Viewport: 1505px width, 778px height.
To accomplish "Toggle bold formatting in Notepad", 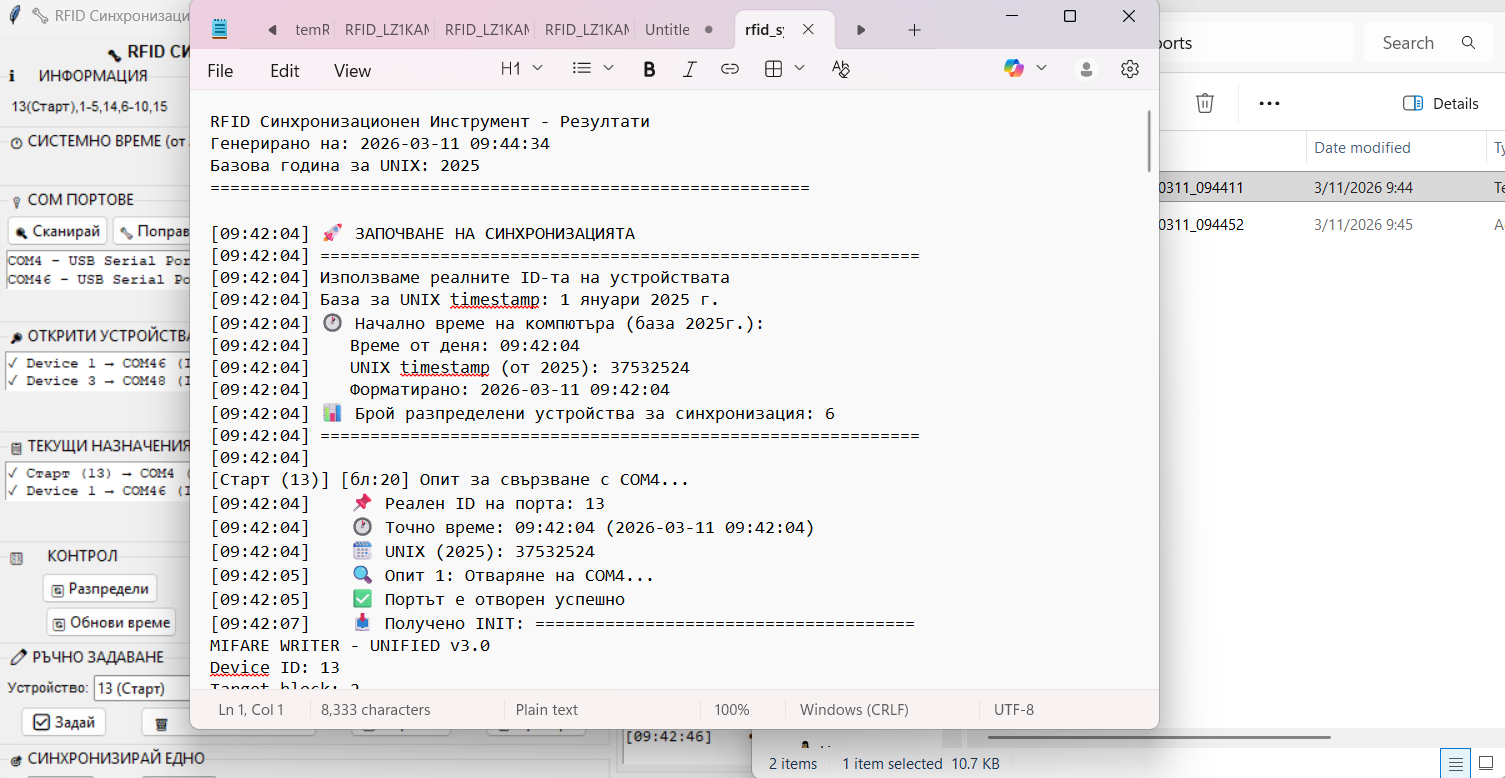I will [649, 69].
